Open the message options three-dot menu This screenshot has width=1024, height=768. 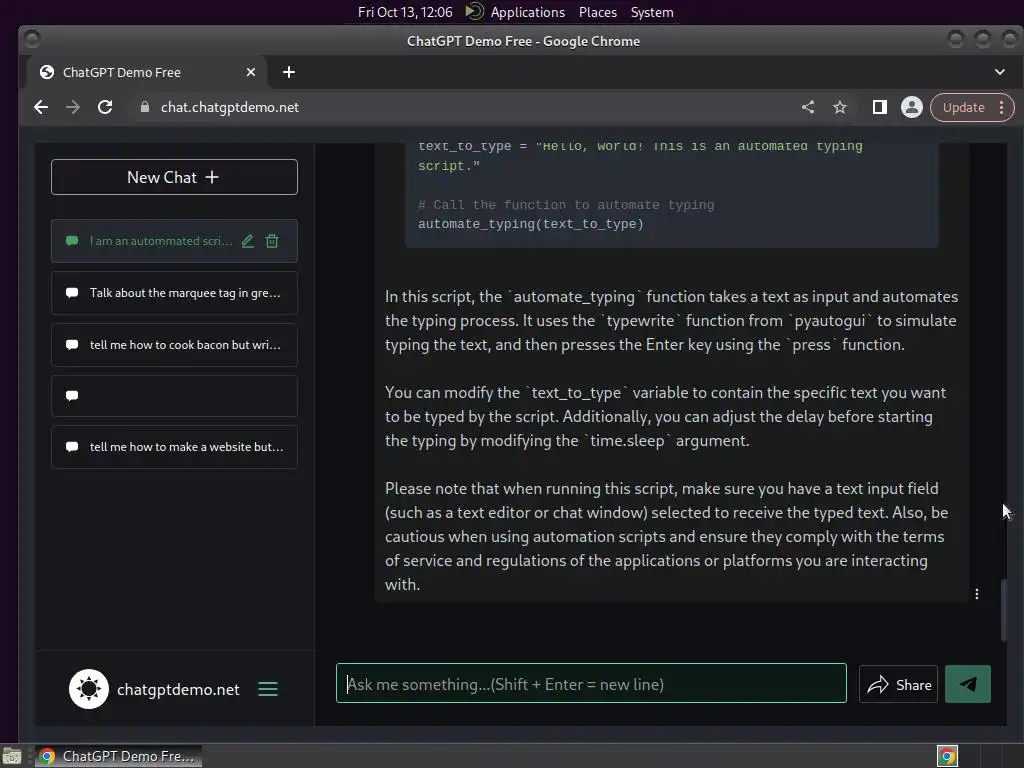pyautogui.click(x=977, y=594)
